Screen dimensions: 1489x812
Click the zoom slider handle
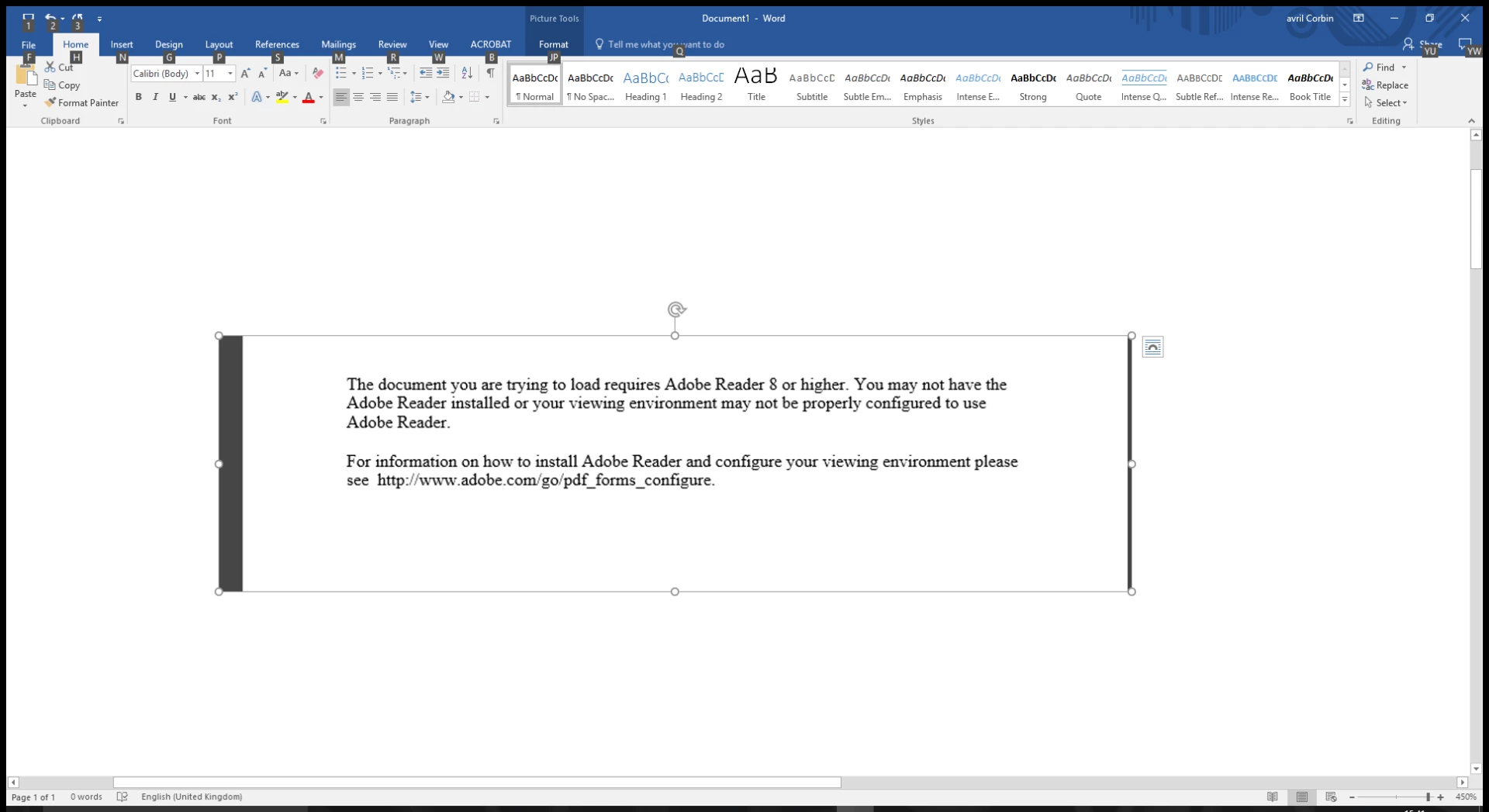pos(1428,797)
